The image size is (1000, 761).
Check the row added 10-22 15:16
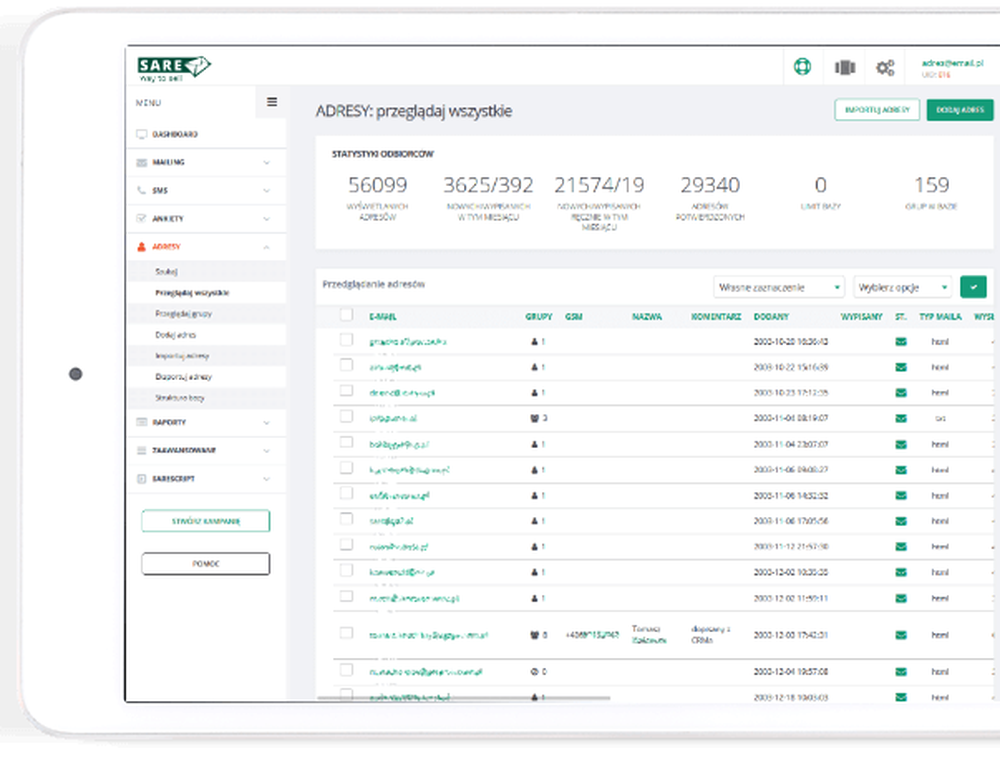(x=346, y=365)
